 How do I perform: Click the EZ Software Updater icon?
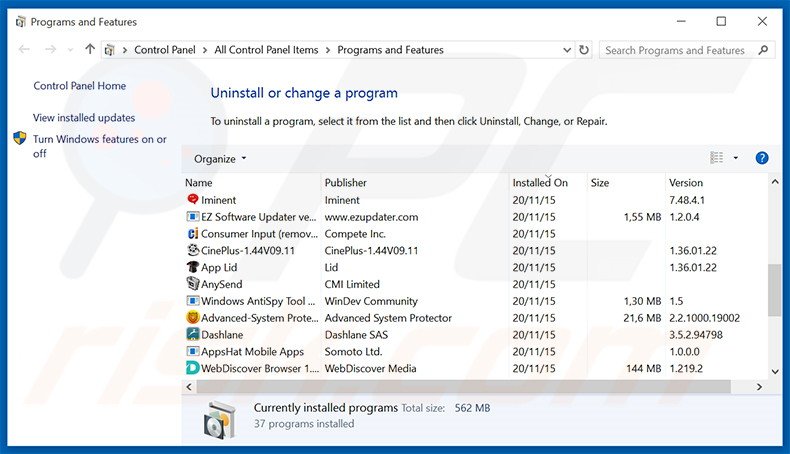192,217
